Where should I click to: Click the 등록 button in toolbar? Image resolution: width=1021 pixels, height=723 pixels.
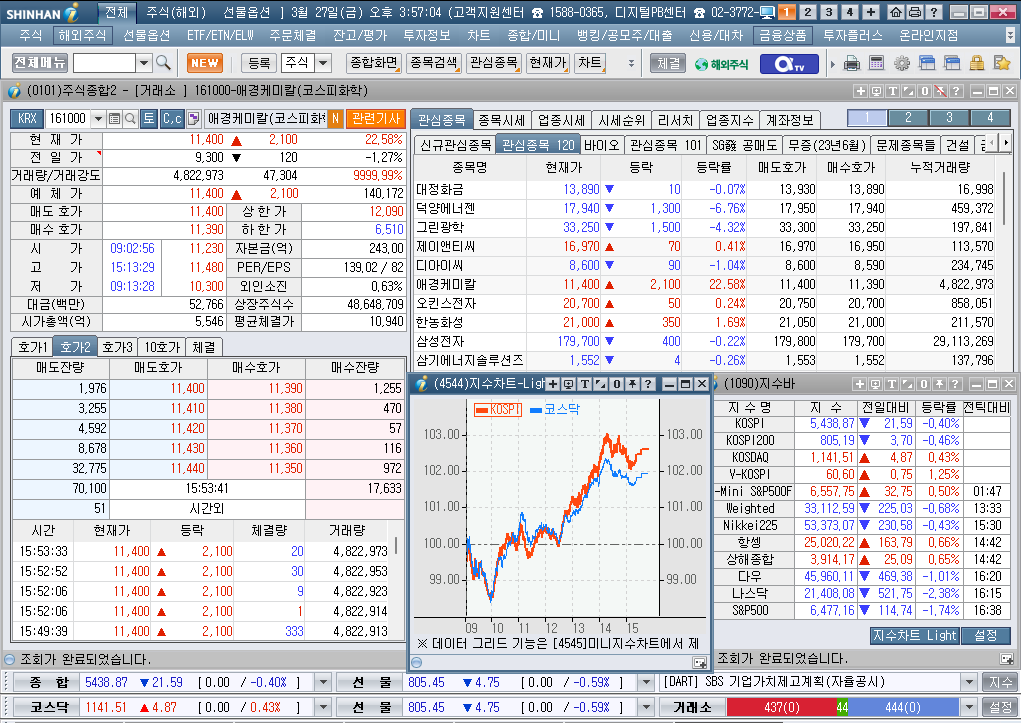coord(259,63)
